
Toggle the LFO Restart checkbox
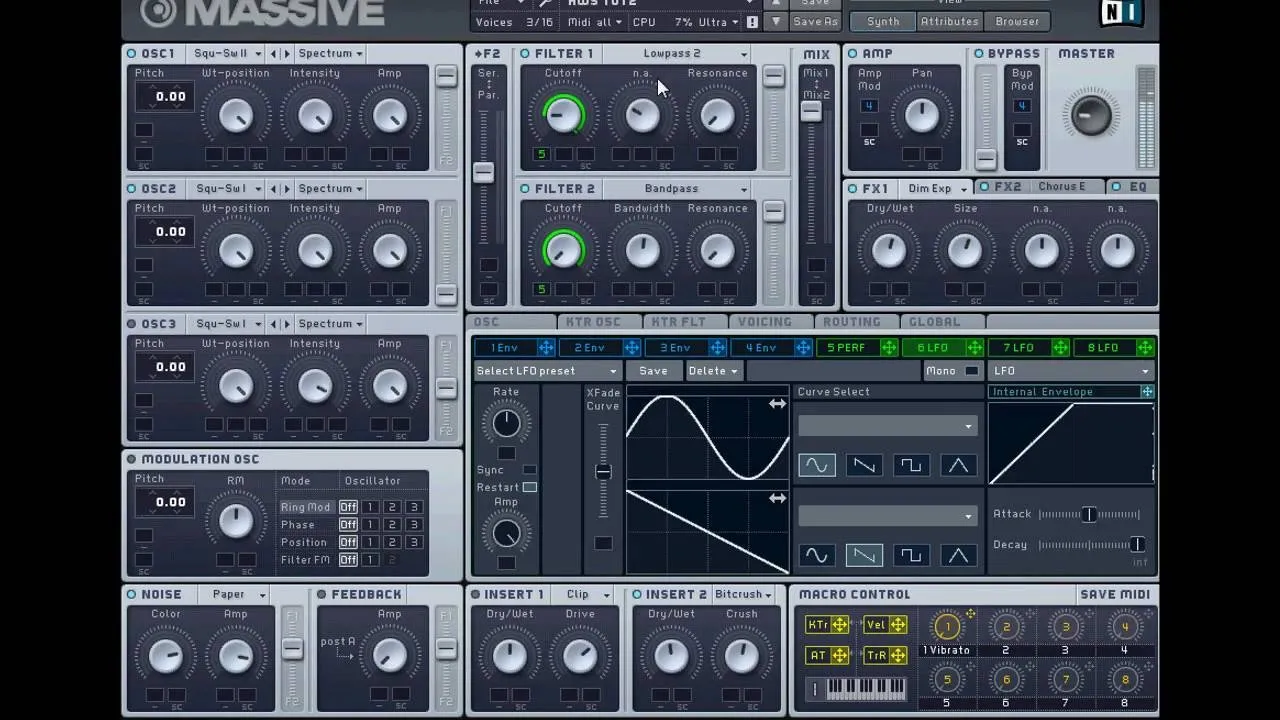click(x=530, y=487)
